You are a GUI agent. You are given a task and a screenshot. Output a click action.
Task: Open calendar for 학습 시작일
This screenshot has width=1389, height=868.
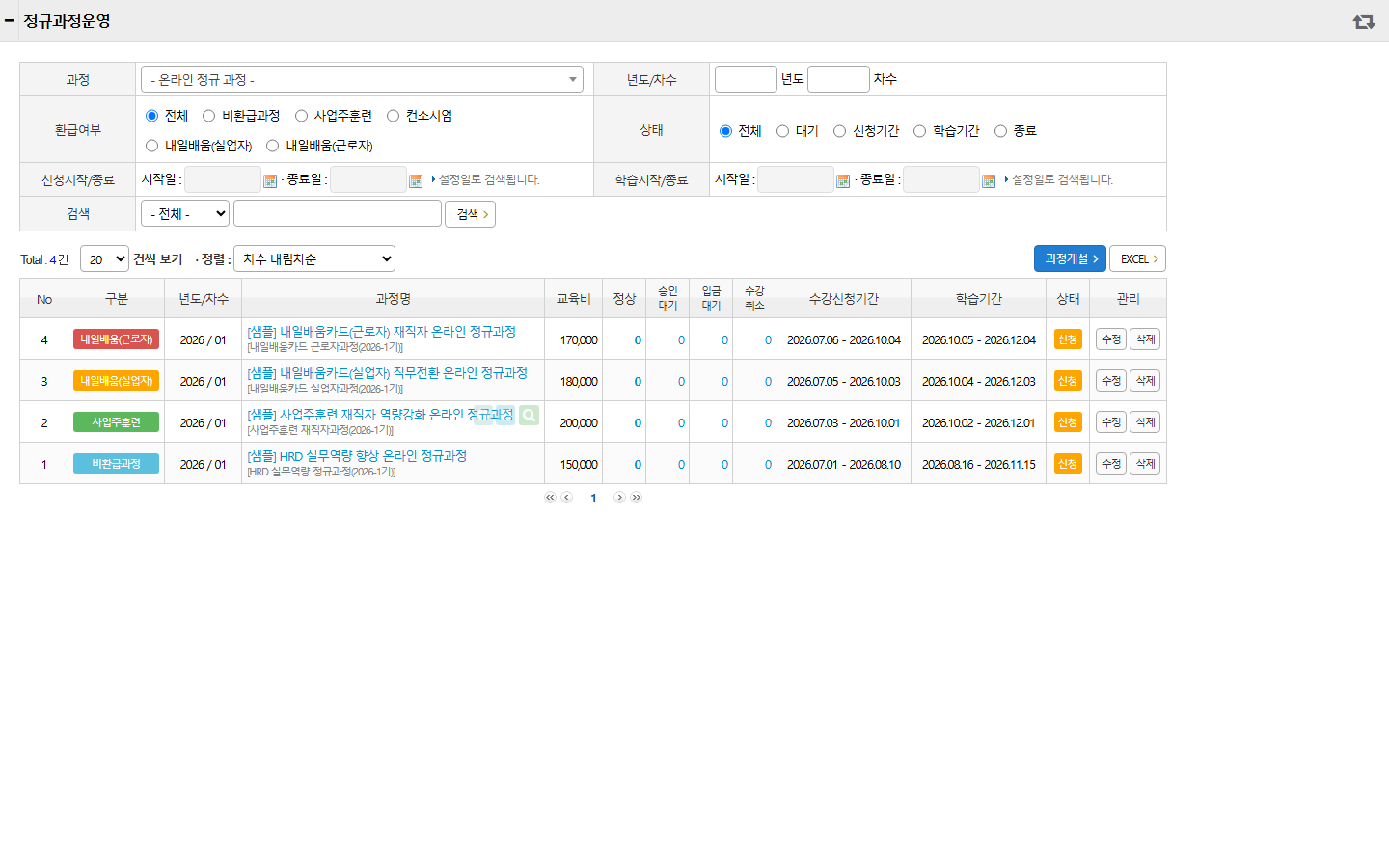[843, 180]
